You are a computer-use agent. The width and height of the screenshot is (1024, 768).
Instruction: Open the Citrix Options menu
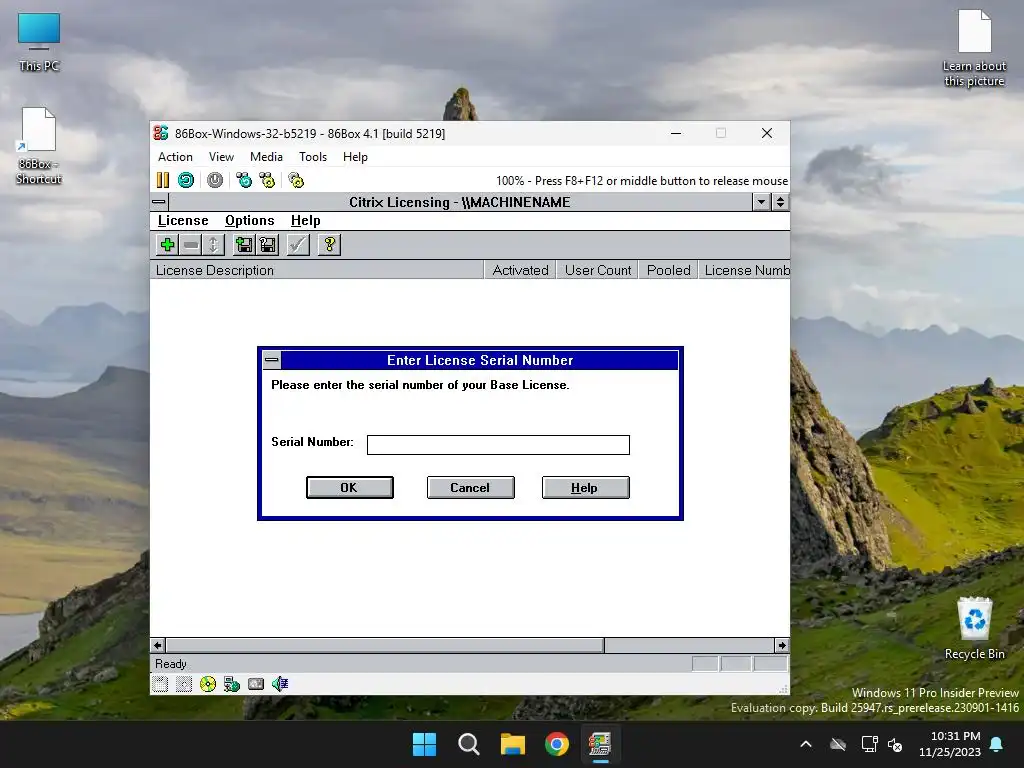249,221
